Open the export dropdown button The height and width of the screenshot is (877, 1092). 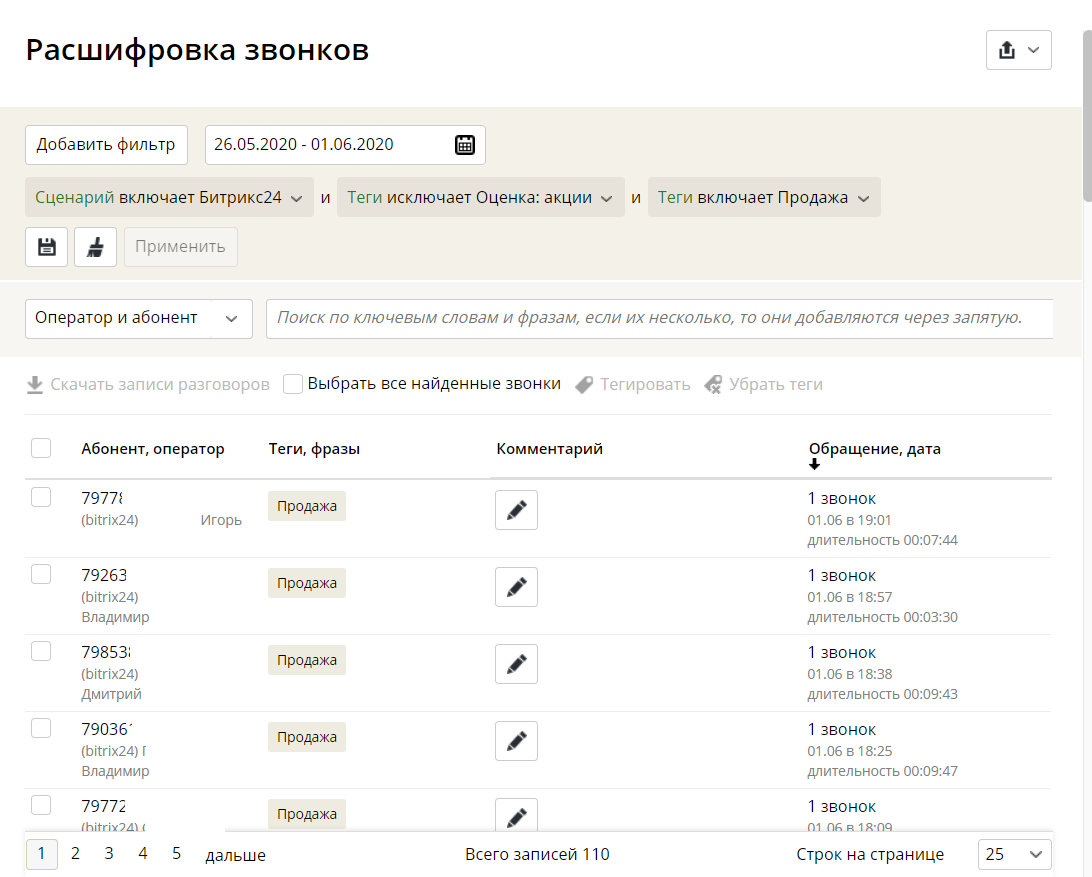pos(1018,50)
